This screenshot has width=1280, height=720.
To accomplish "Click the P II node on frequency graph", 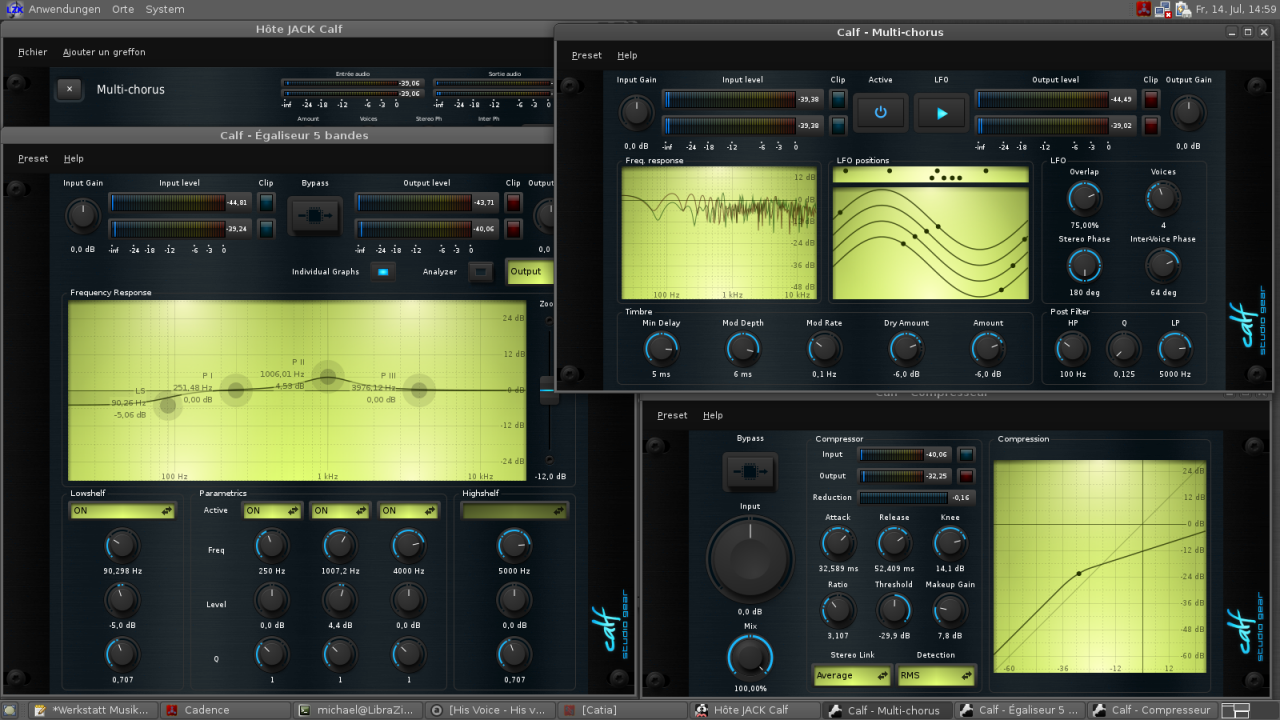I will pyautogui.click(x=327, y=377).
